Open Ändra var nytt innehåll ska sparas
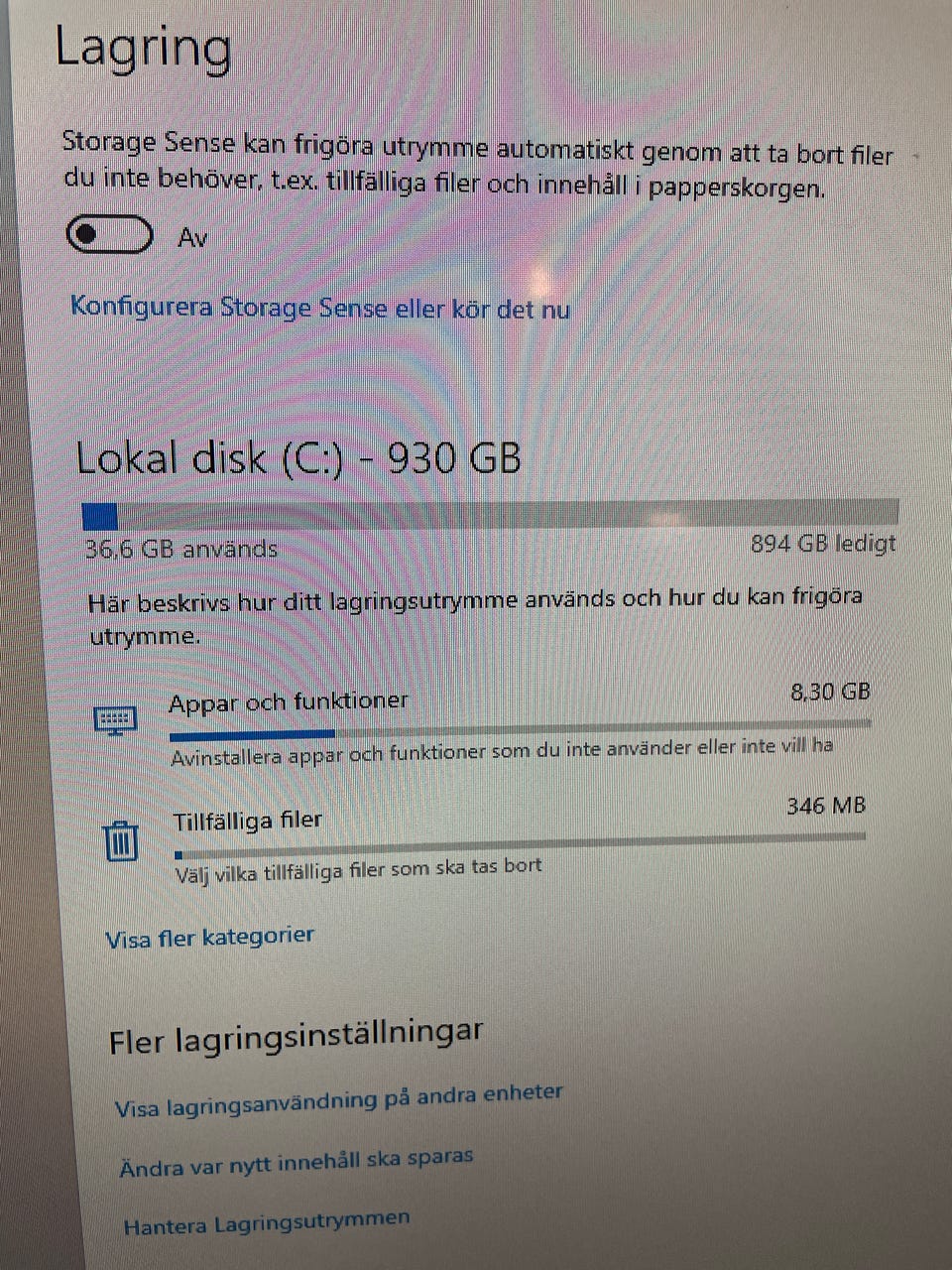The image size is (952, 1270). pyautogui.click(x=297, y=1163)
